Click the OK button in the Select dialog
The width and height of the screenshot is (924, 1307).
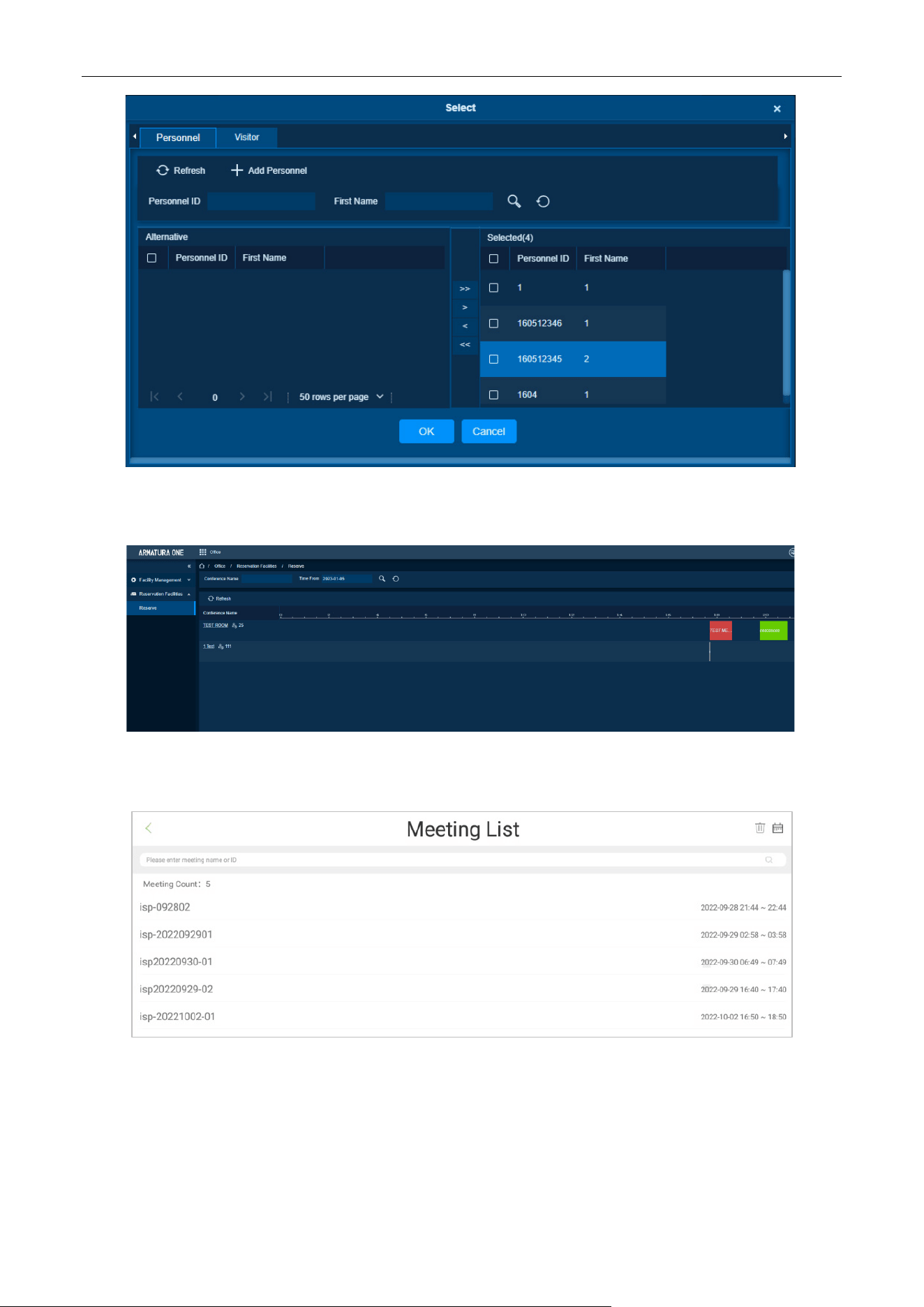(426, 431)
